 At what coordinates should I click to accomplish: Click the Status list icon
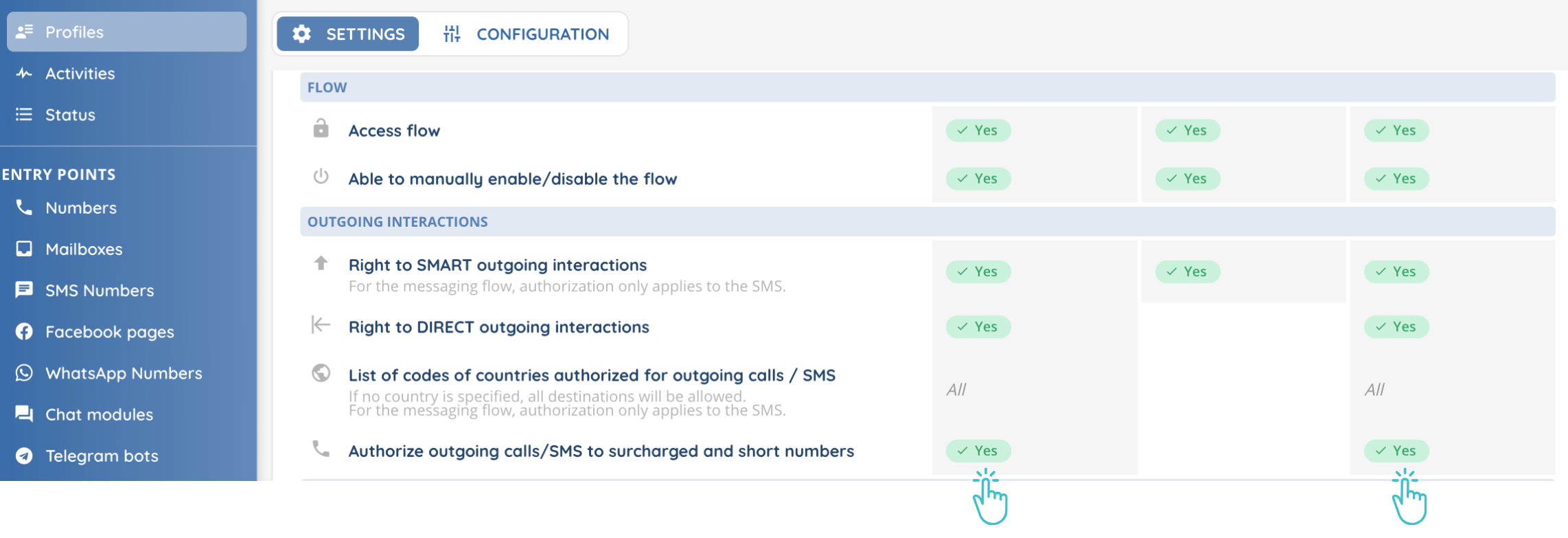[24, 114]
